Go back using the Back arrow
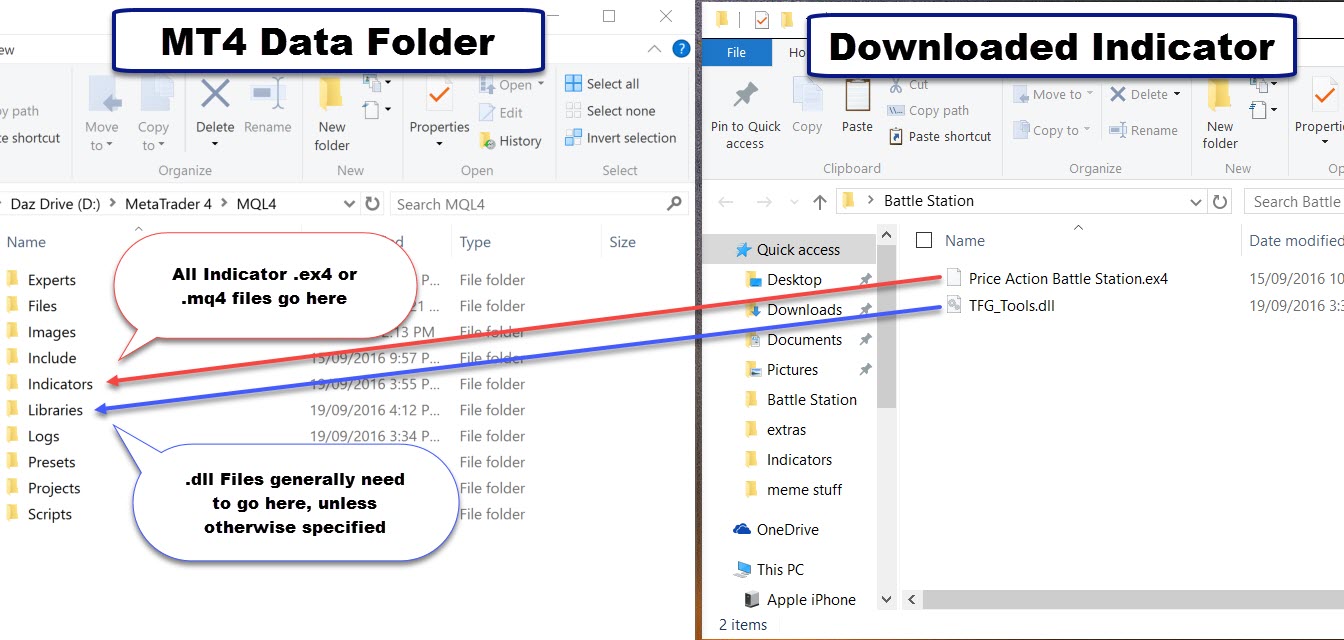 (x=727, y=202)
